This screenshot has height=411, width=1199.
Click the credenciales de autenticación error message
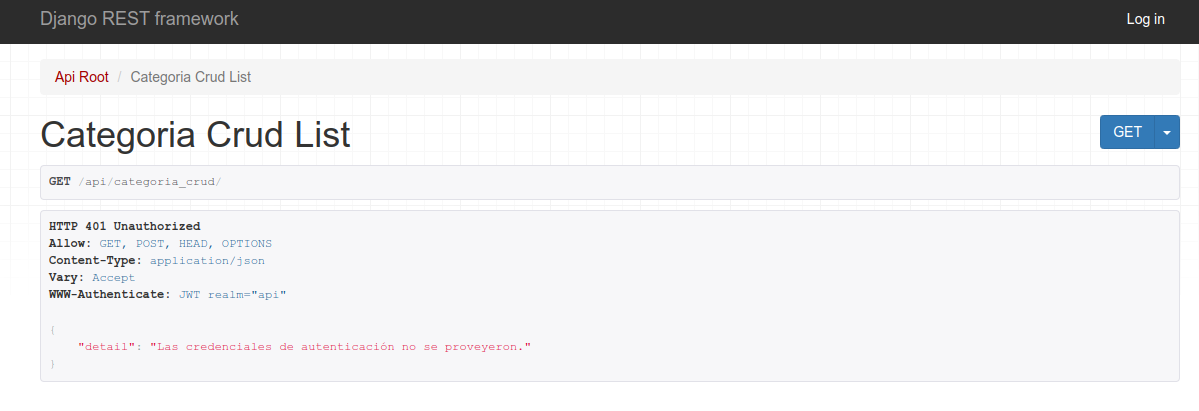point(340,346)
